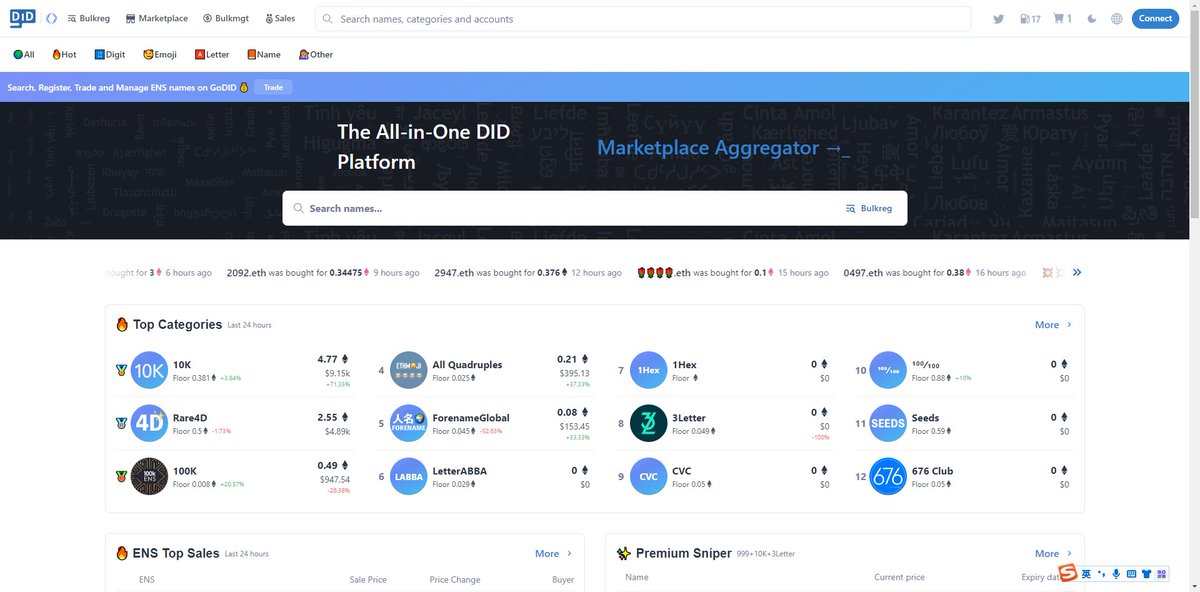Click the 3Letter category icon

[649, 423]
